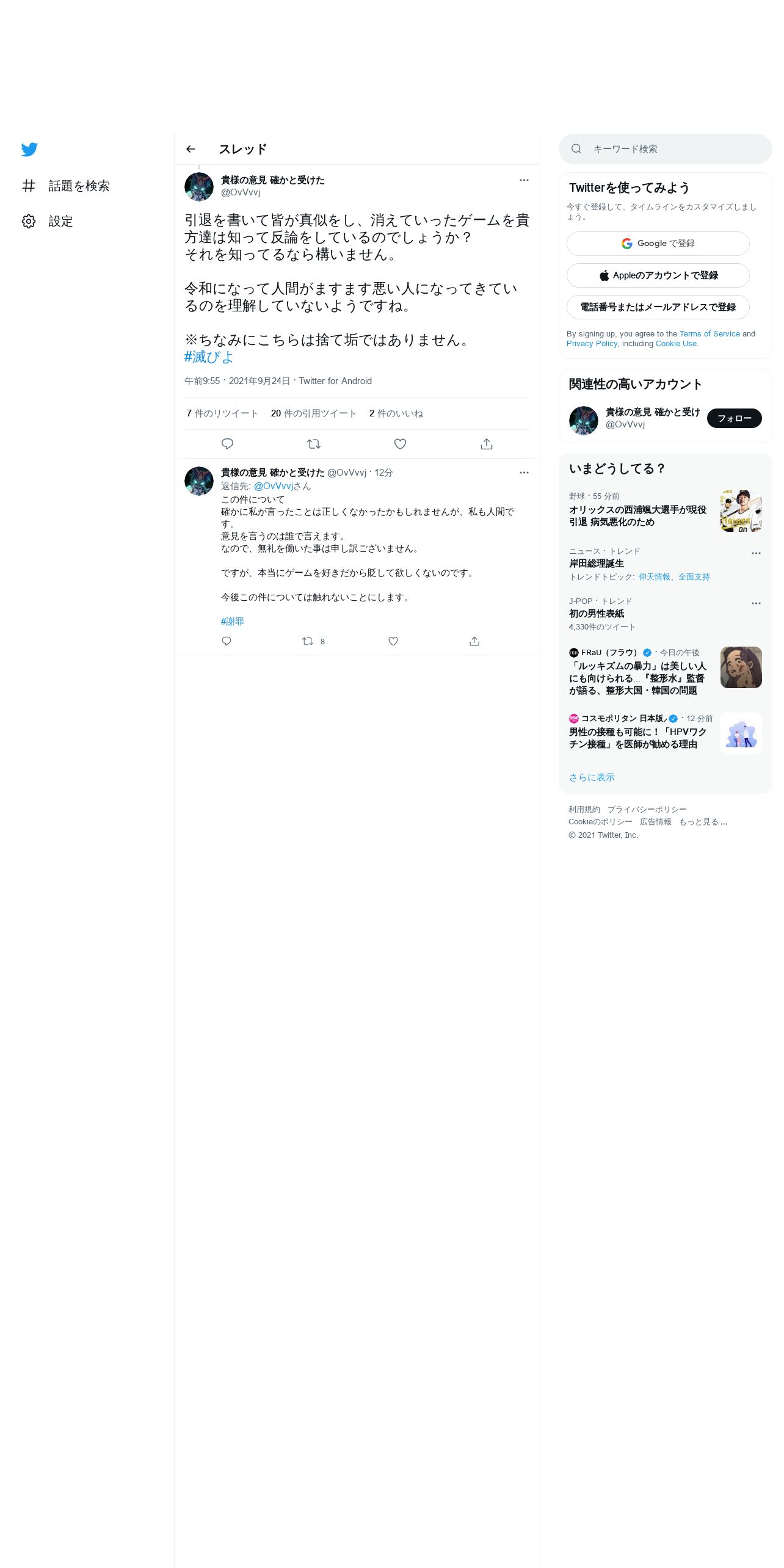The height and width of the screenshot is (1568, 784).
Task: Click the Twitter bird logo
Action: click(x=29, y=150)
